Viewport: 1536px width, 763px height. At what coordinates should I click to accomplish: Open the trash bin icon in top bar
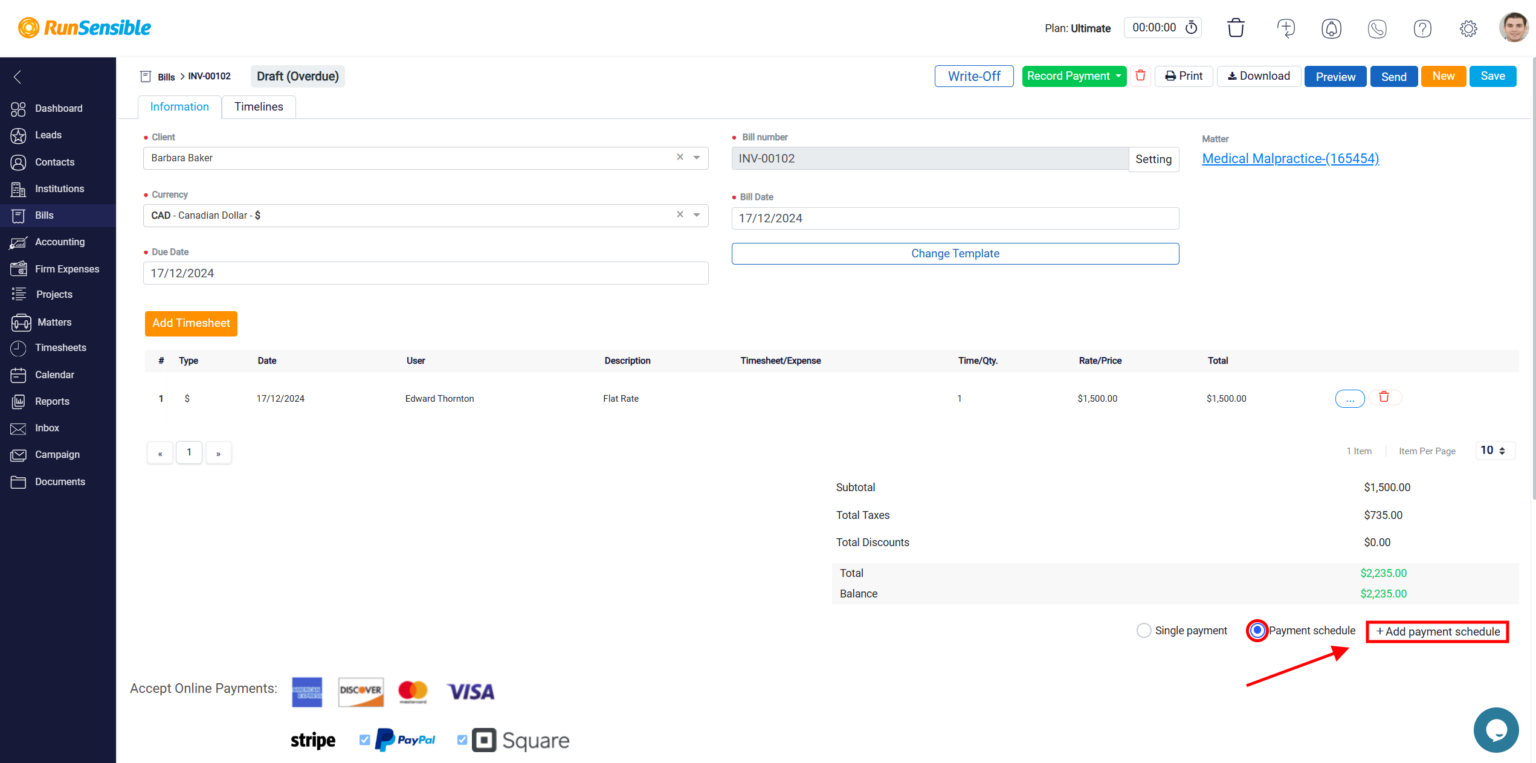(x=1236, y=28)
